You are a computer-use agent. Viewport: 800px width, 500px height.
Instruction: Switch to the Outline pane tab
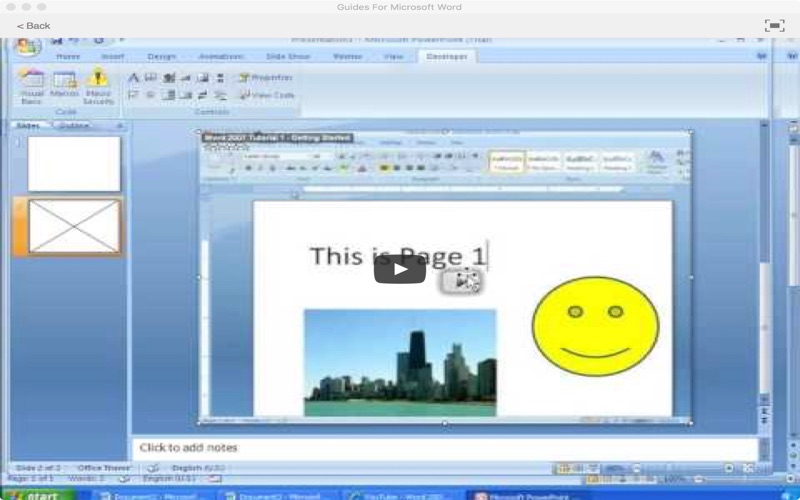(74, 126)
